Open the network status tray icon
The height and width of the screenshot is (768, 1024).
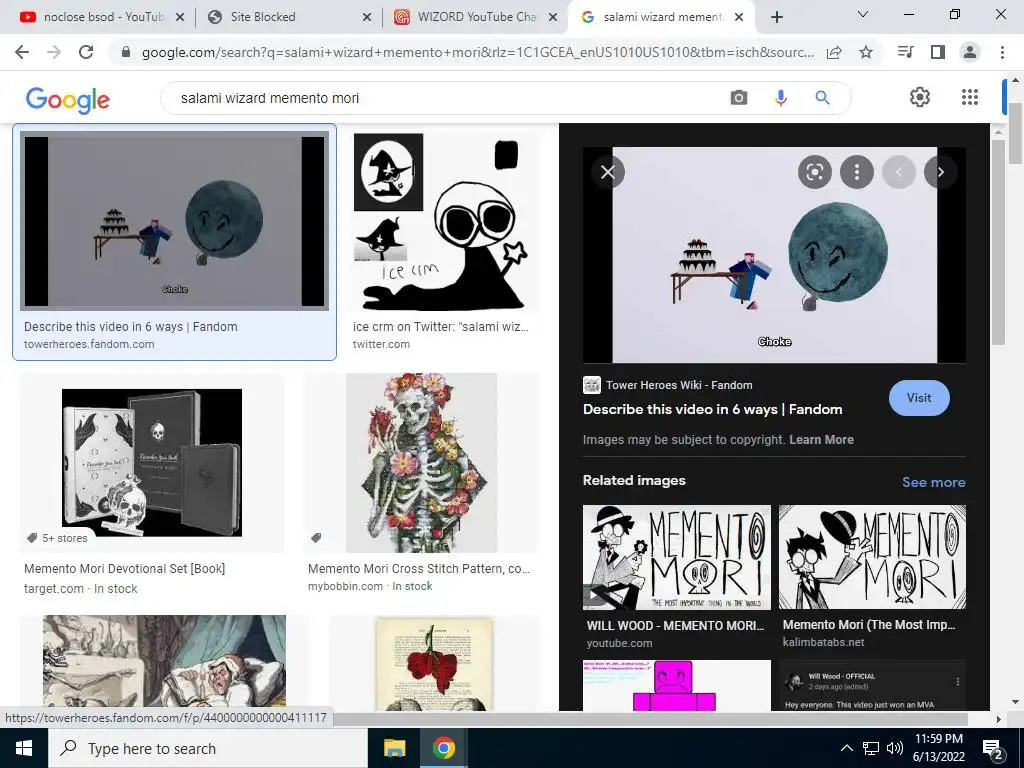871,748
